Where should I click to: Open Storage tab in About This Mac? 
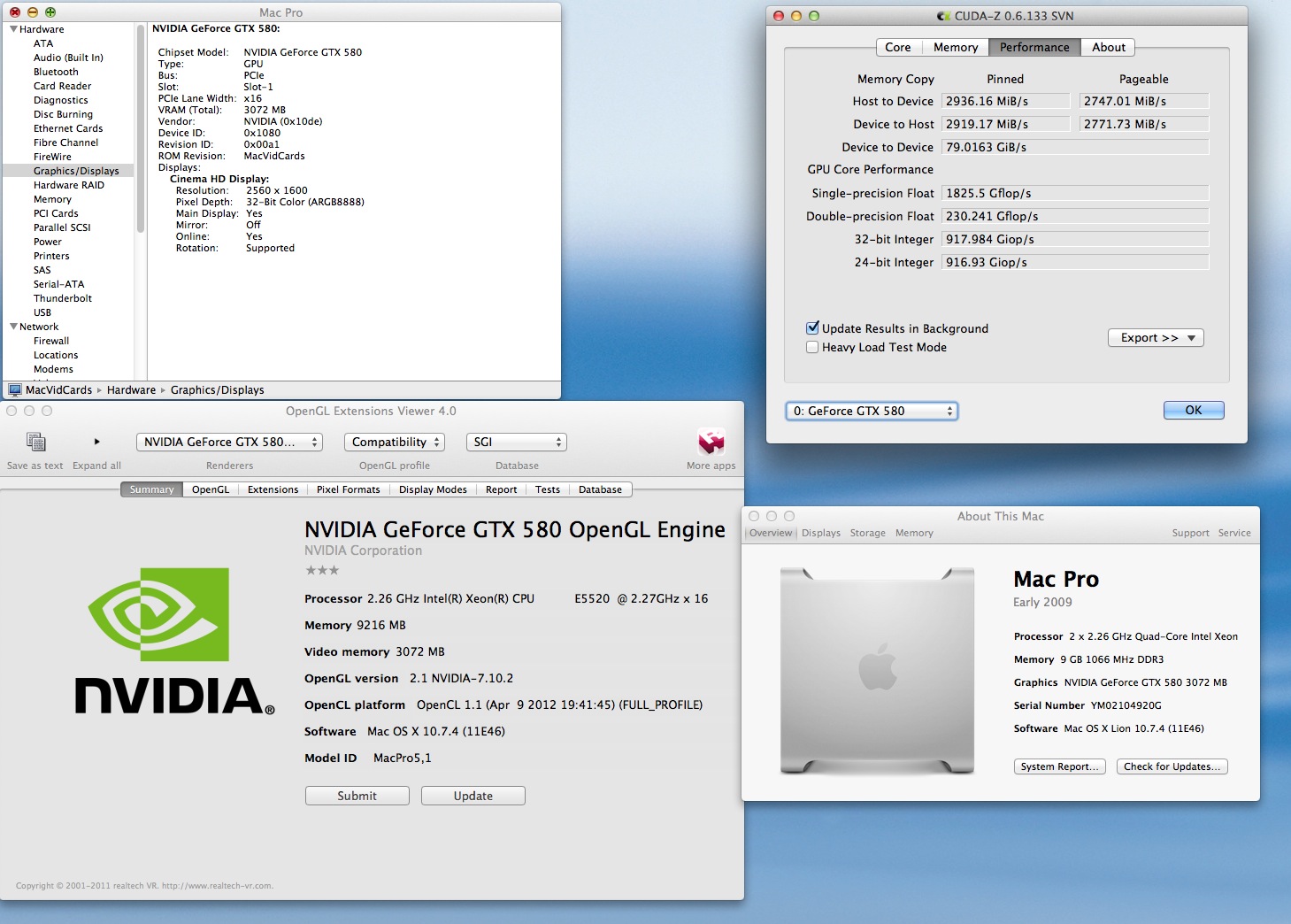tap(867, 533)
